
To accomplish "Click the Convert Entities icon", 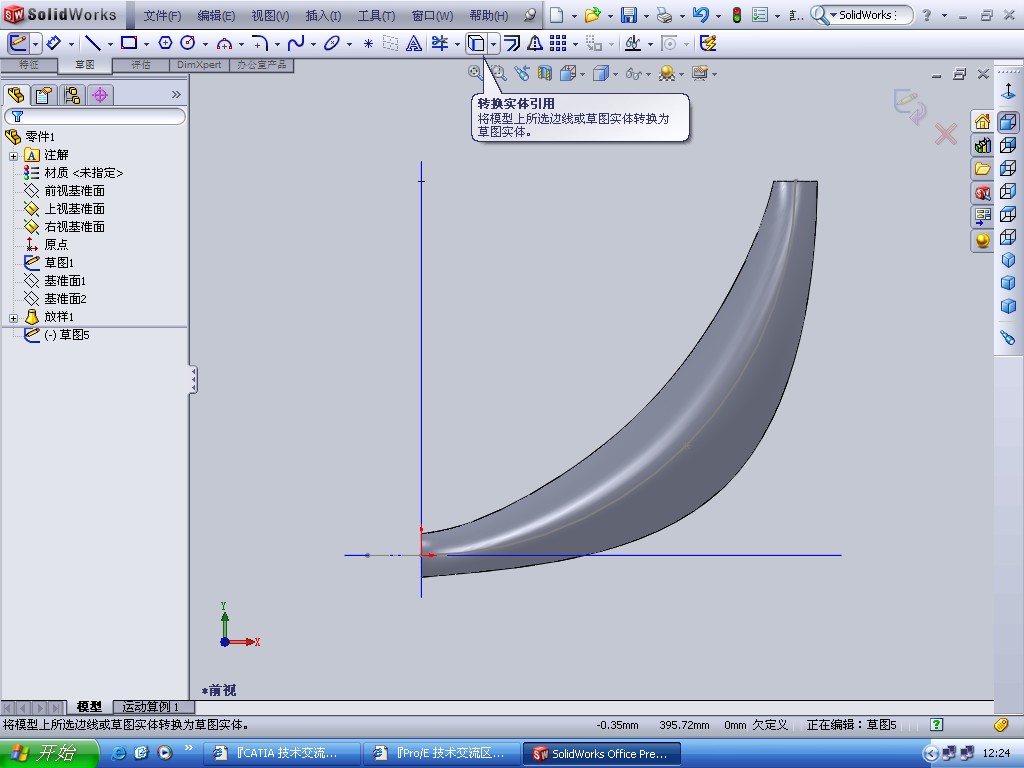I will pyautogui.click(x=477, y=44).
